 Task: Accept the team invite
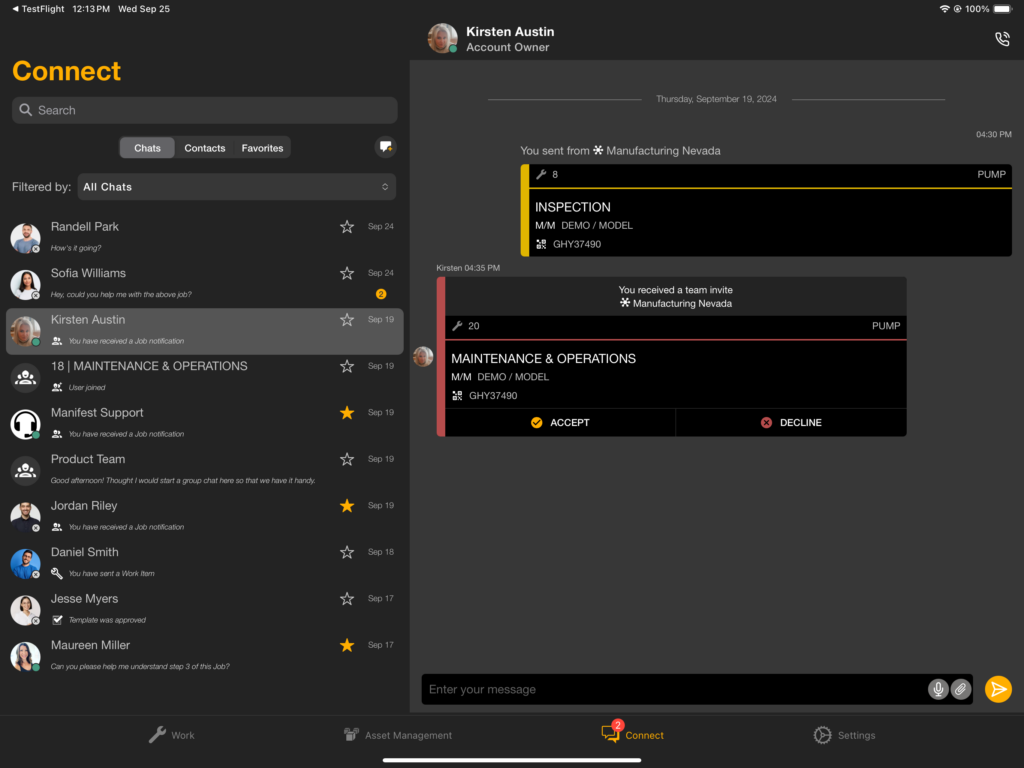560,423
